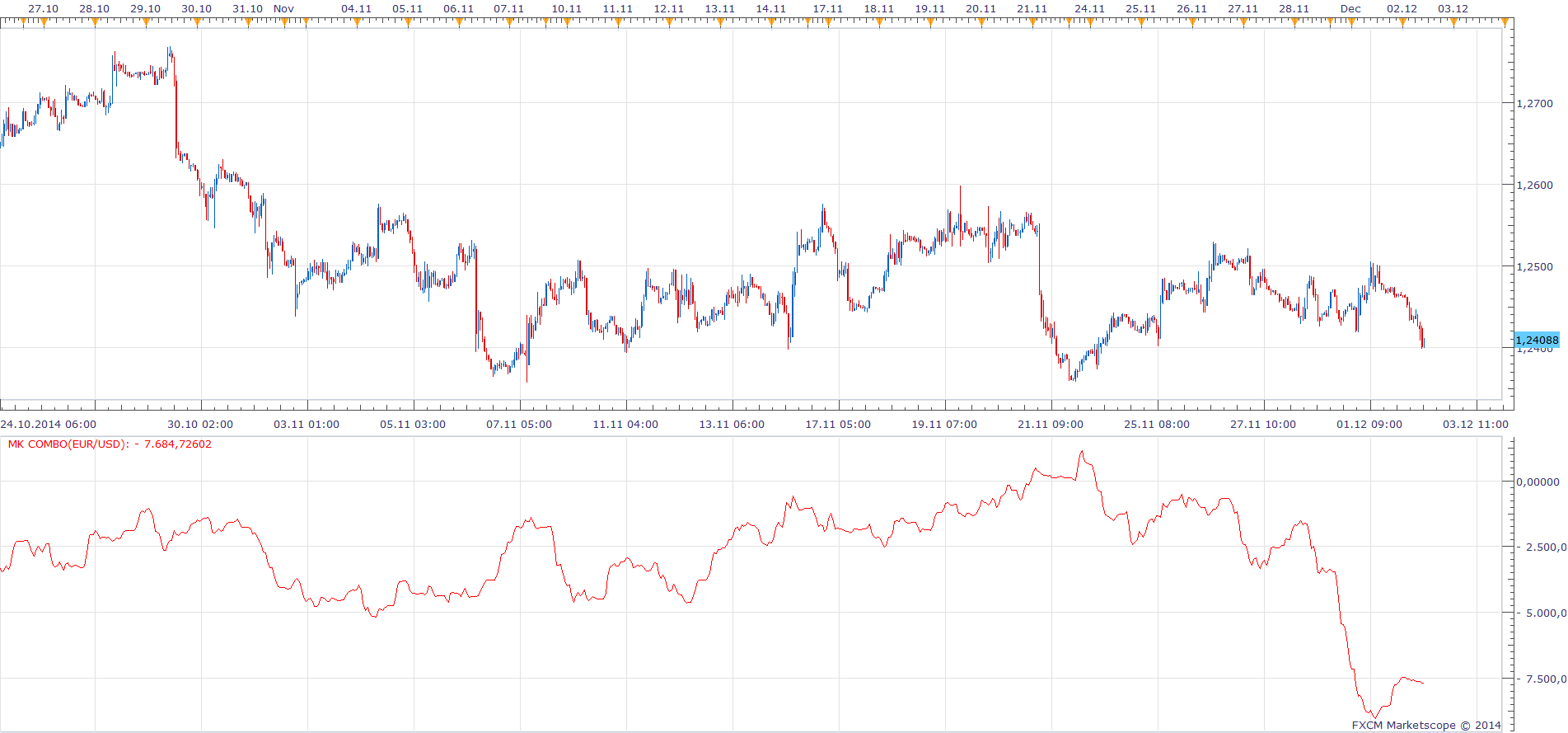The height and width of the screenshot is (733, 1568).
Task: Click the 5.000,0 indicator axis label
Action: coord(1542,613)
